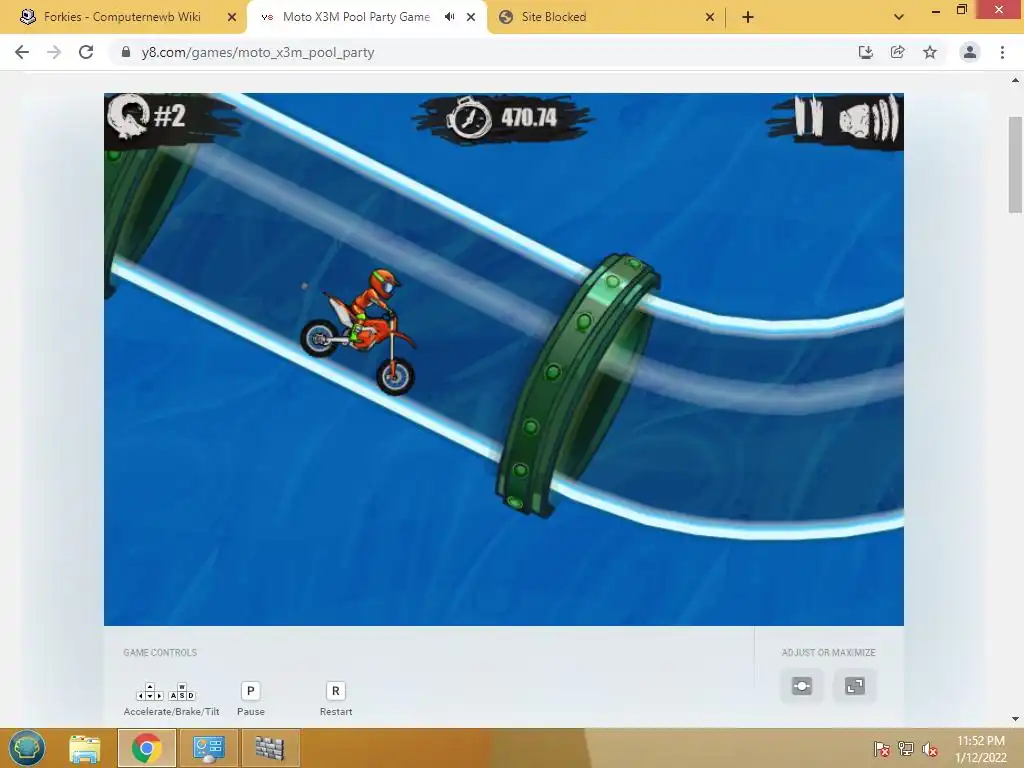This screenshot has width=1024, height=768.
Task: Open the brick wall taskbar app
Action: pos(270,748)
